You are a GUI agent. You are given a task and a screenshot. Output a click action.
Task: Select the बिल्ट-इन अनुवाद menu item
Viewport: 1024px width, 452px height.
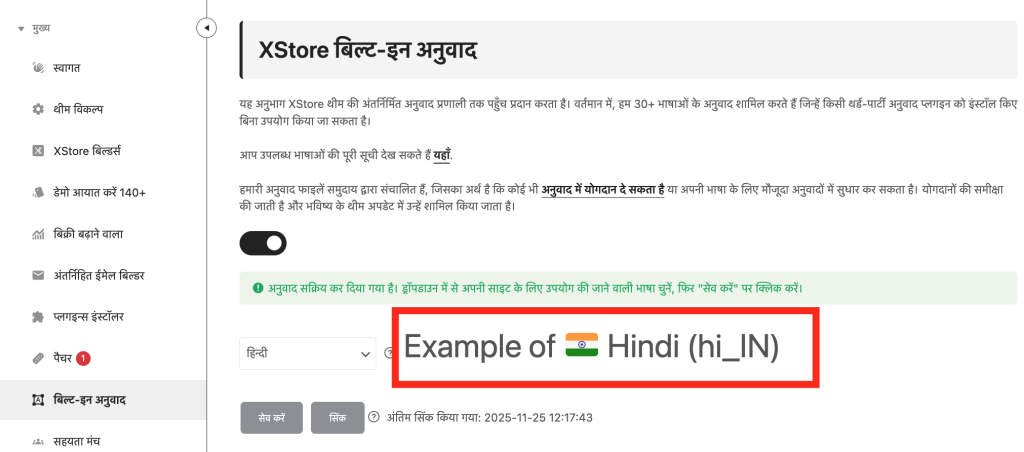tap(89, 400)
